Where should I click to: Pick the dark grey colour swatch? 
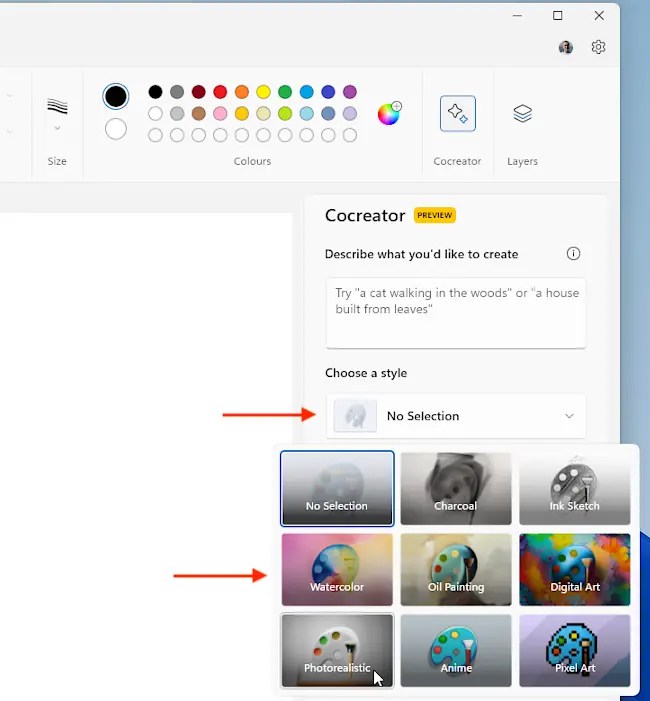point(177,92)
